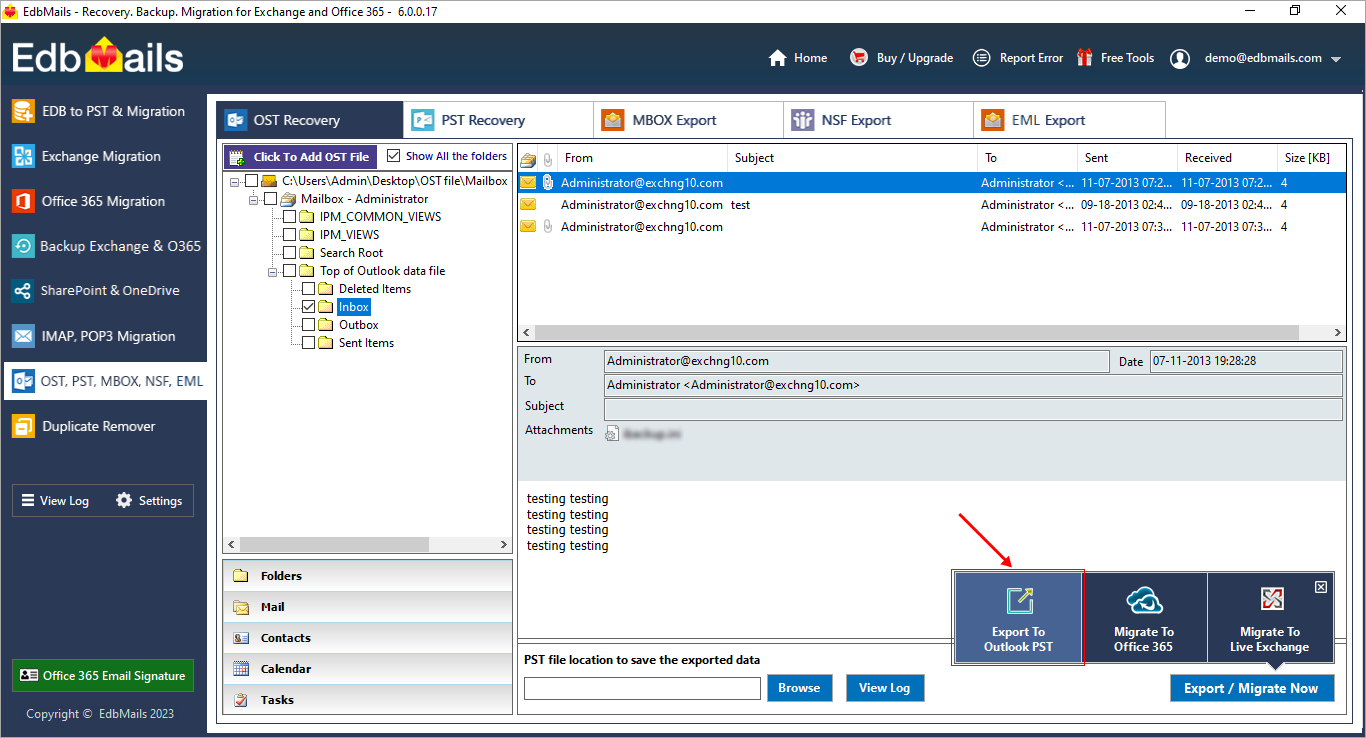Check the Deleted Items folder checkbox
Viewport: 1366px width, 738px height.
pyautogui.click(x=308, y=289)
